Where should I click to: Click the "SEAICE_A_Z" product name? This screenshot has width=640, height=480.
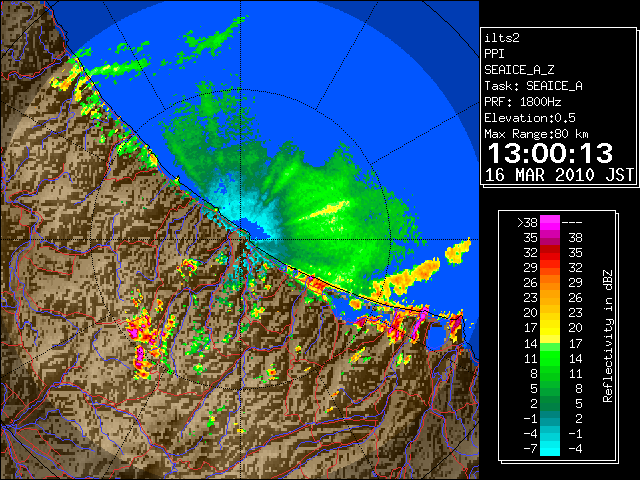click(519, 70)
